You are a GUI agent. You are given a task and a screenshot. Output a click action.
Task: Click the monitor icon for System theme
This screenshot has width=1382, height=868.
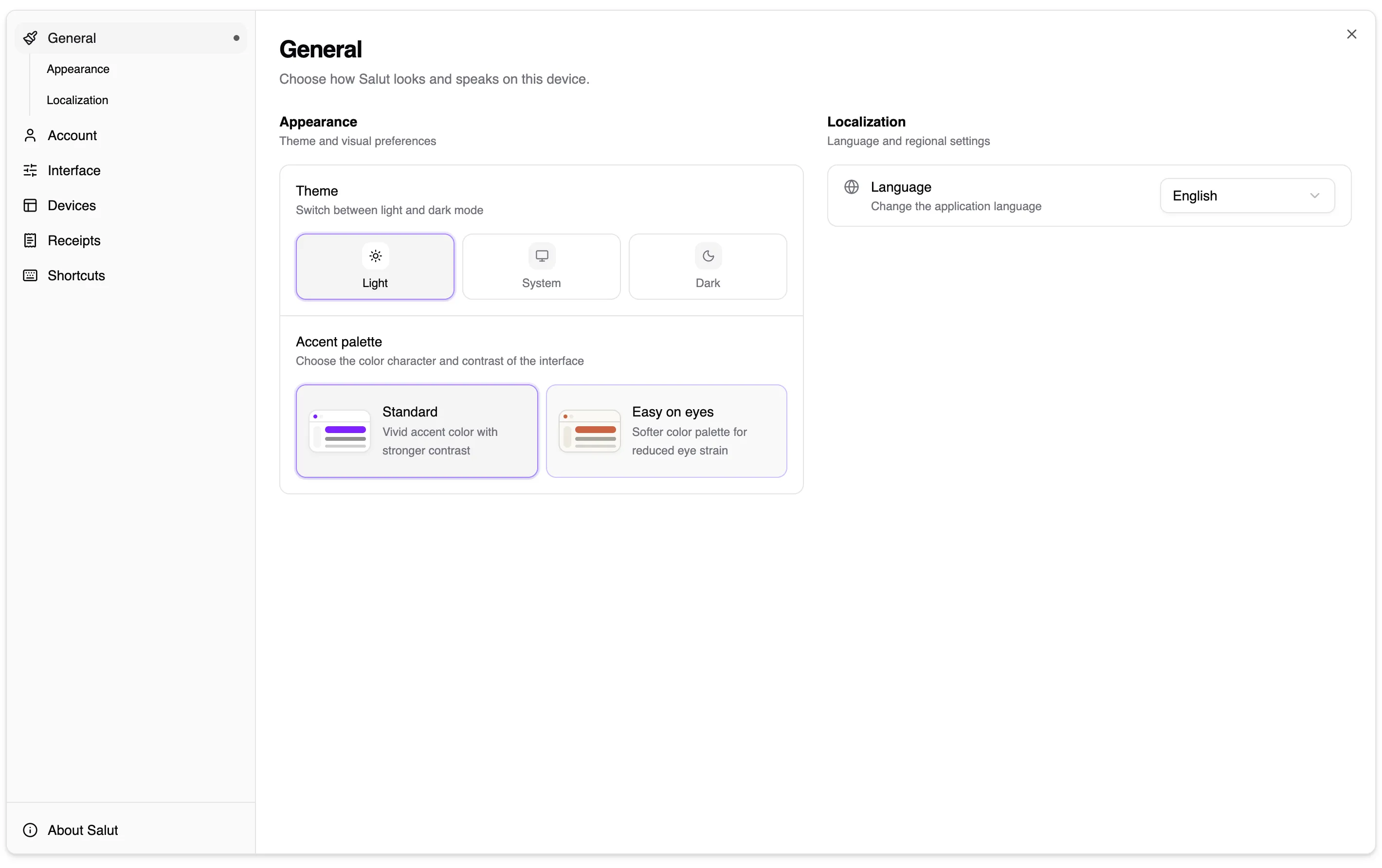541,256
